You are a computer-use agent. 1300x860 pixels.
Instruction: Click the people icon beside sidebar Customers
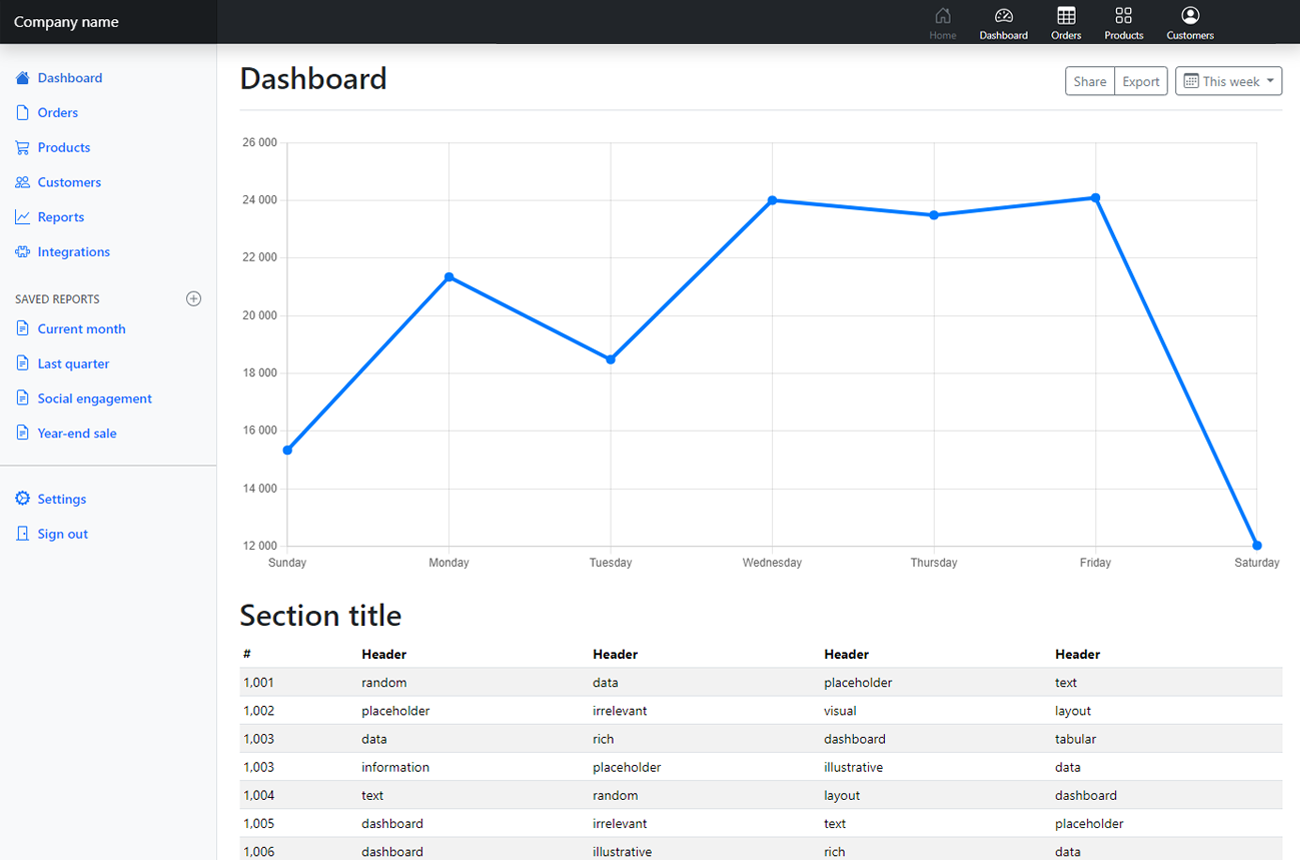tap(23, 182)
